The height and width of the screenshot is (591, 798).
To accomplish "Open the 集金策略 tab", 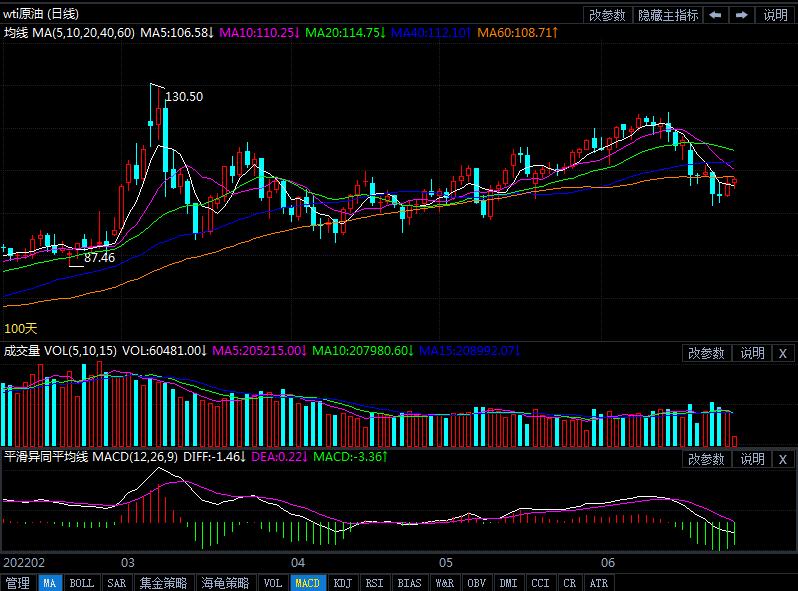I will pyautogui.click(x=163, y=583).
